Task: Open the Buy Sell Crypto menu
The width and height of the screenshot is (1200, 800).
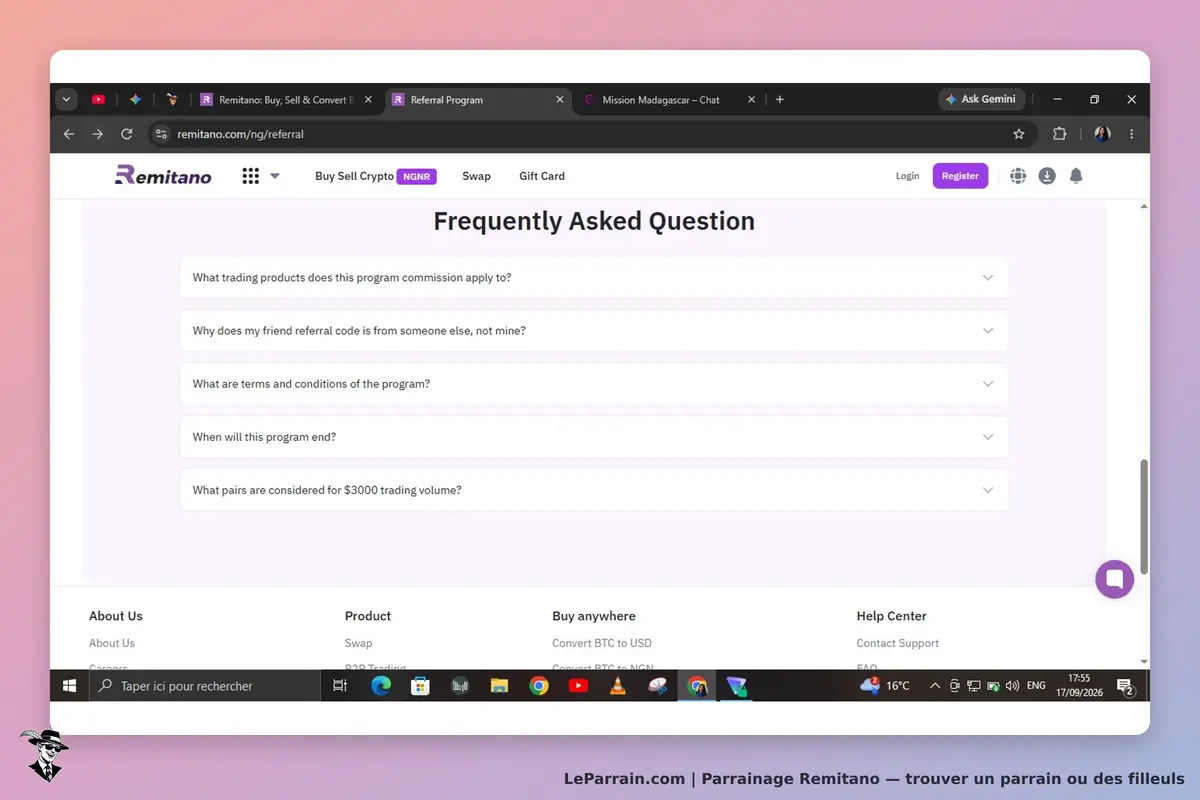Action: pyautogui.click(x=375, y=176)
